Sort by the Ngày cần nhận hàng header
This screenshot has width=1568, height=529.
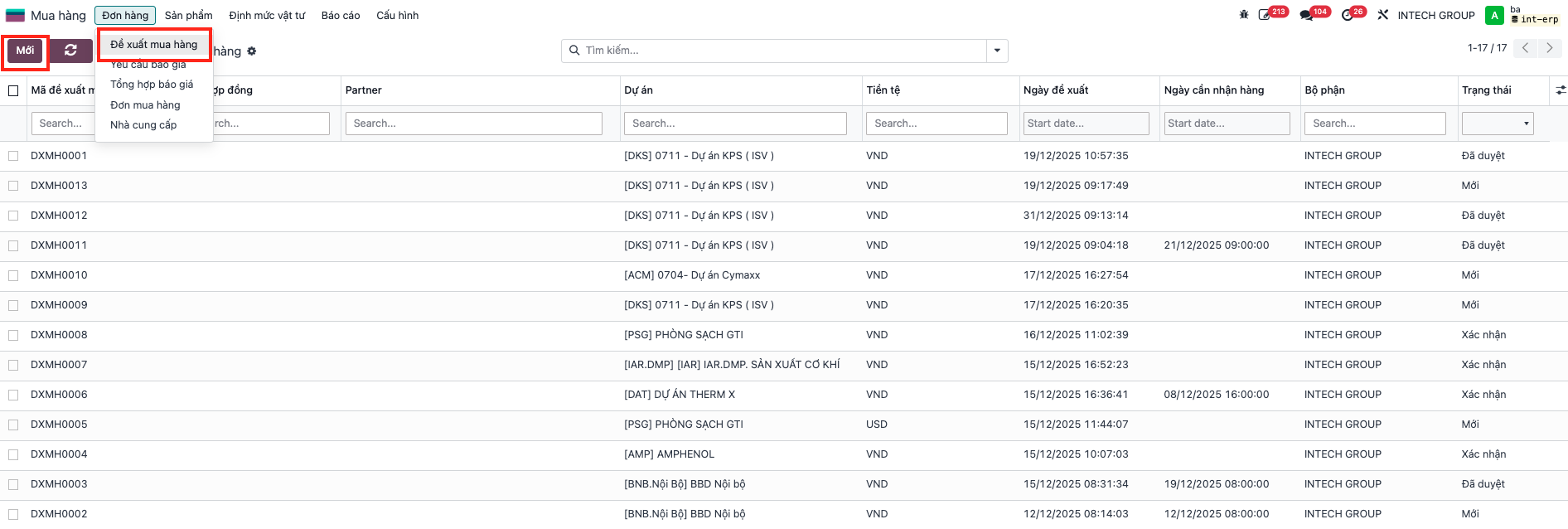[x=1213, y=90]
